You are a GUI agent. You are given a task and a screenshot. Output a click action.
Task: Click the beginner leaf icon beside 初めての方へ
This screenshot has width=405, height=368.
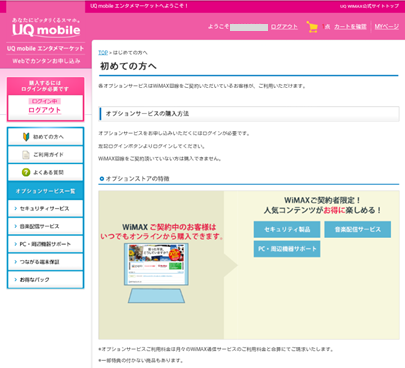[x=26, y=137]
